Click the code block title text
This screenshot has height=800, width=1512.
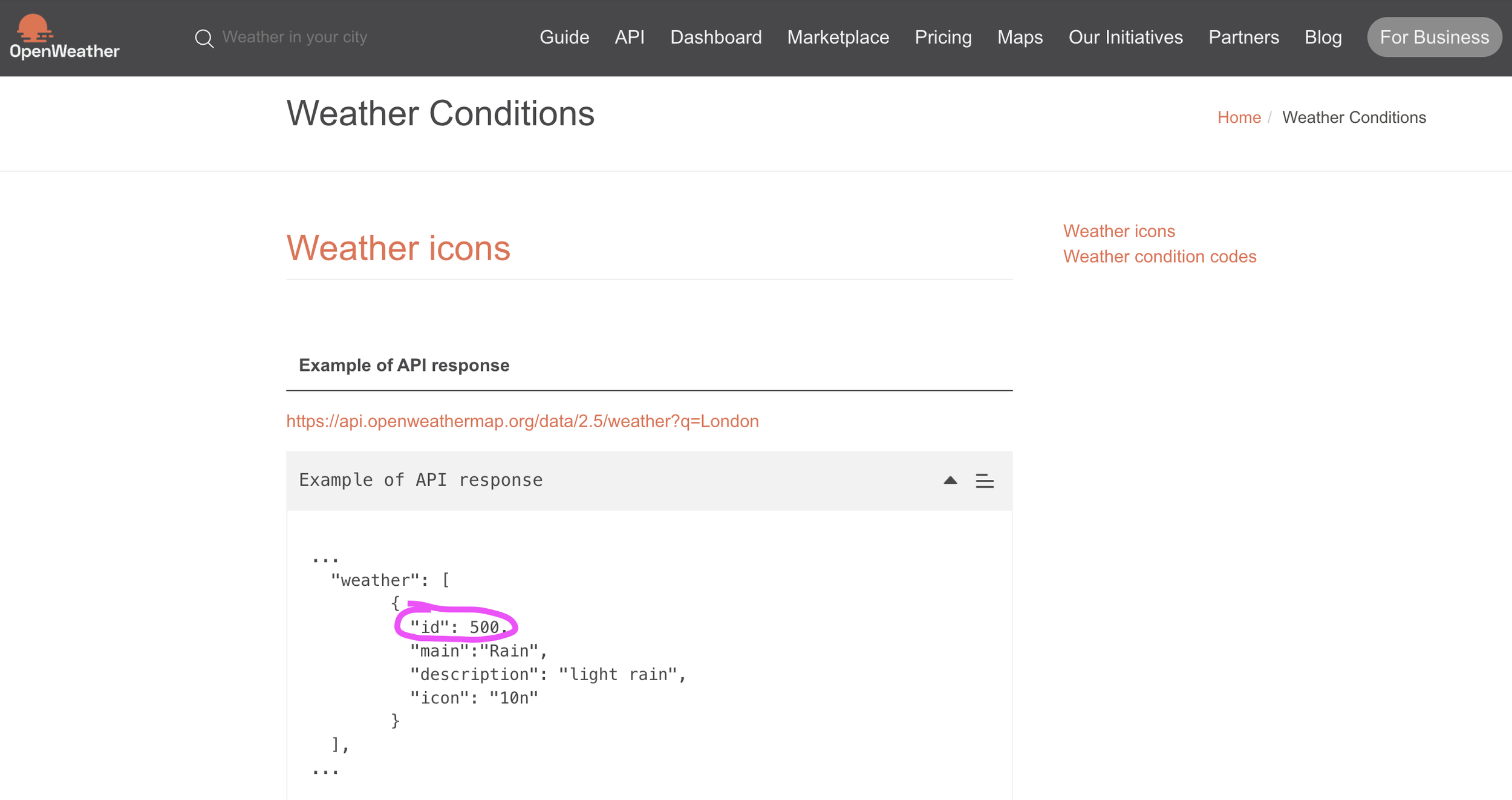pyautogui.click(x=421, y=480)
